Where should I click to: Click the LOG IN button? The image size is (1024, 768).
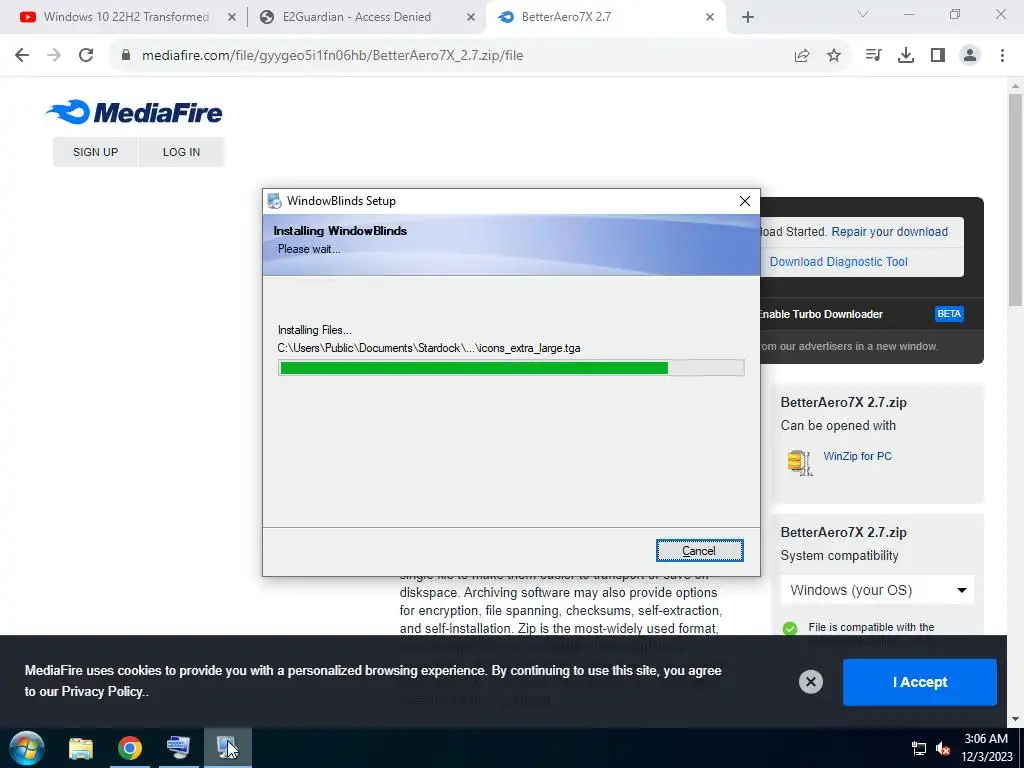(x=182, y=152)
